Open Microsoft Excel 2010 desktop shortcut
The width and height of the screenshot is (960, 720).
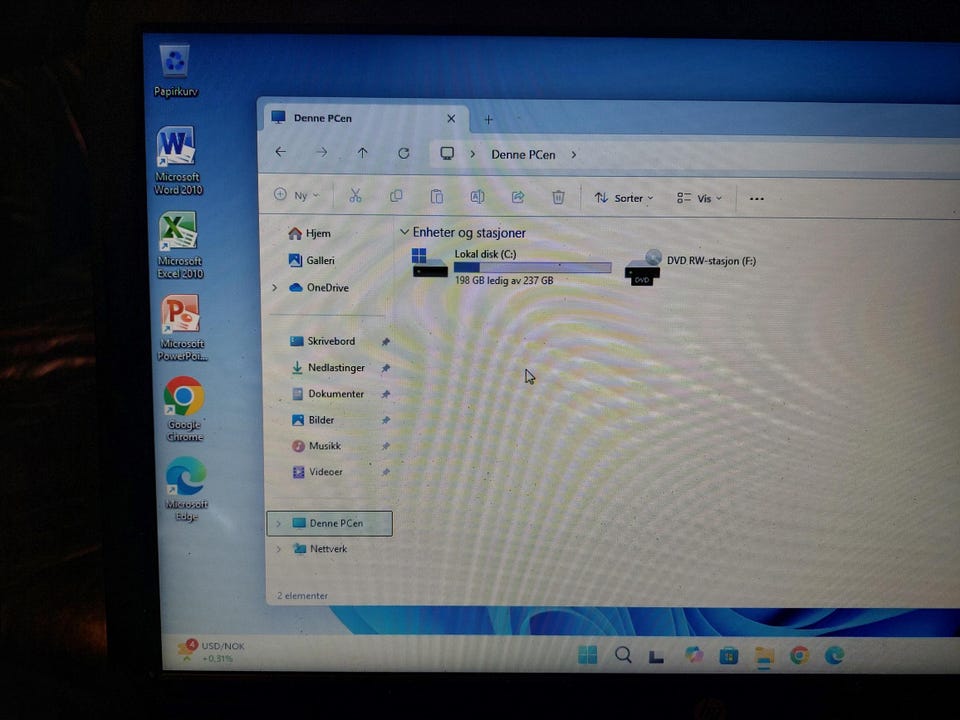(x=179, y=245)
